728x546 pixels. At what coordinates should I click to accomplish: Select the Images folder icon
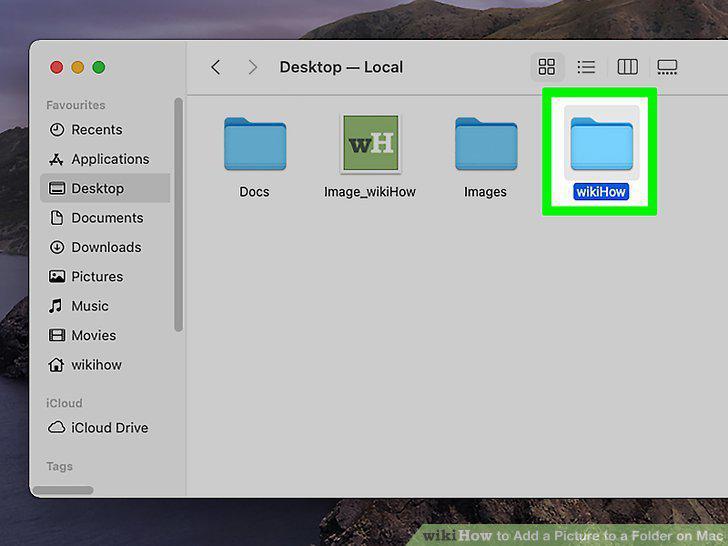point(486,144)
